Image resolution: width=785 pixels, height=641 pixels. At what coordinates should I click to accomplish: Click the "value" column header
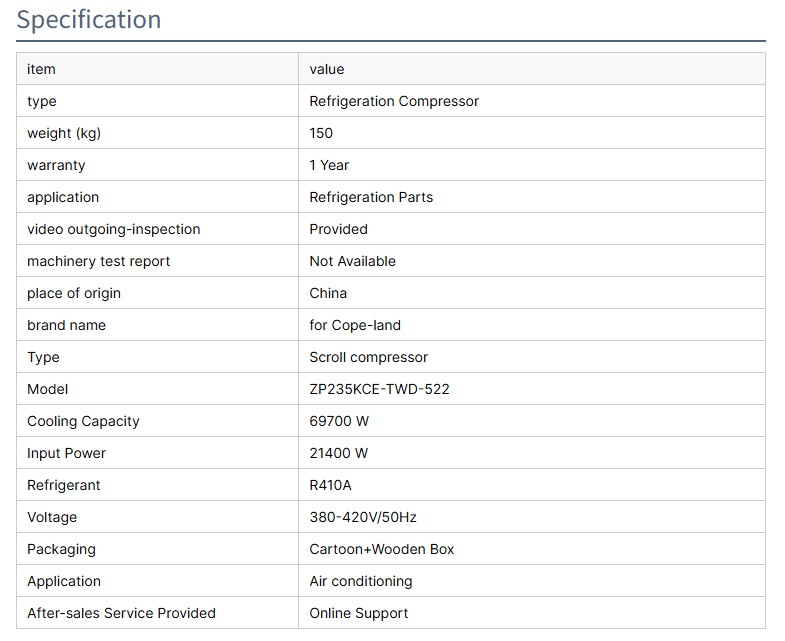click(327, 69)
